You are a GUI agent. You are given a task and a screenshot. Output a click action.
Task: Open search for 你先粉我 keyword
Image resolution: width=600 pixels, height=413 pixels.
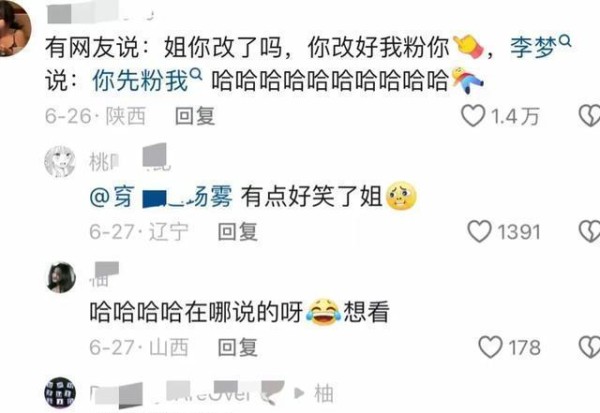tap(147, 80)
